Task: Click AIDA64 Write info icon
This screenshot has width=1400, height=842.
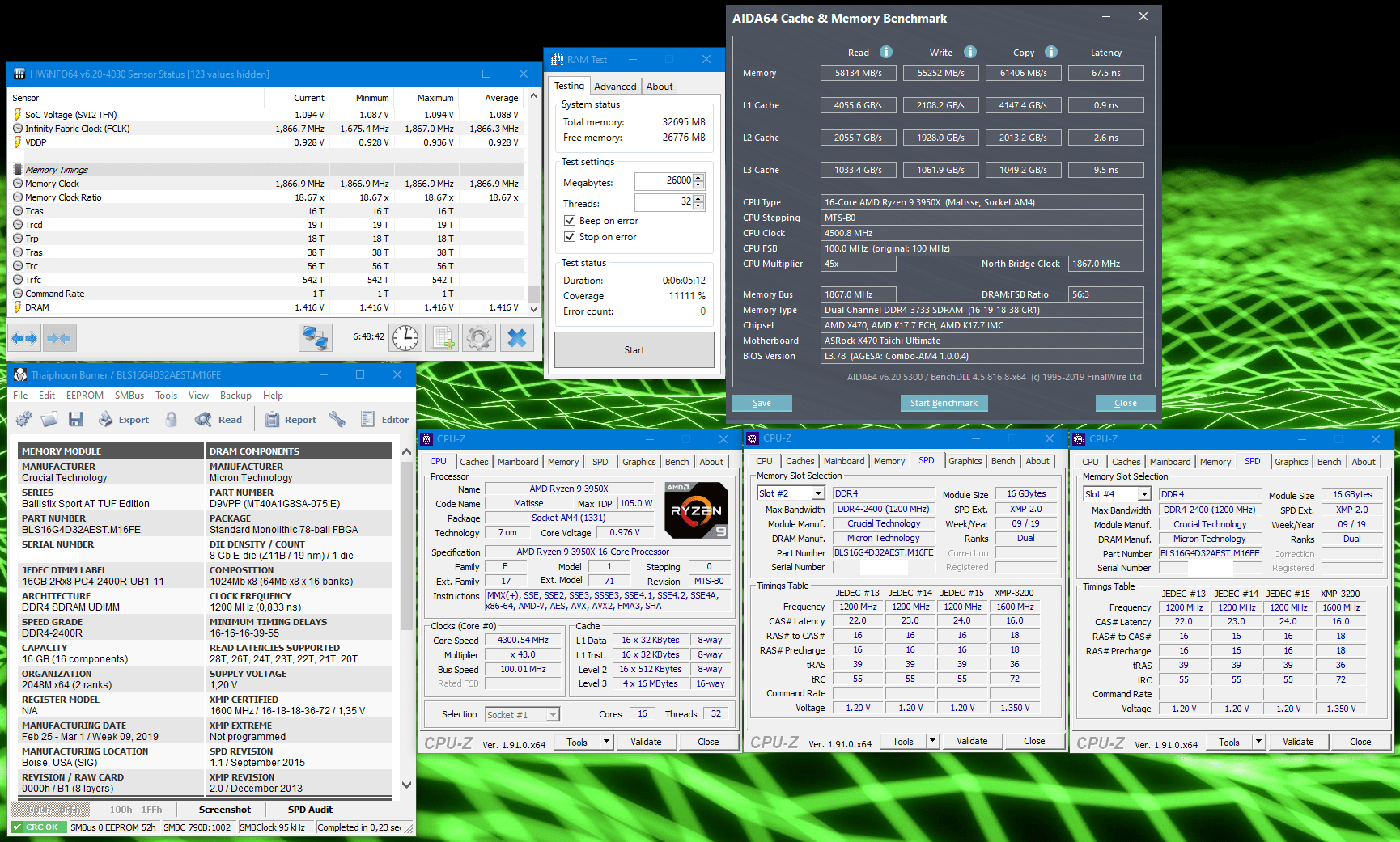Action: [970, 52]
